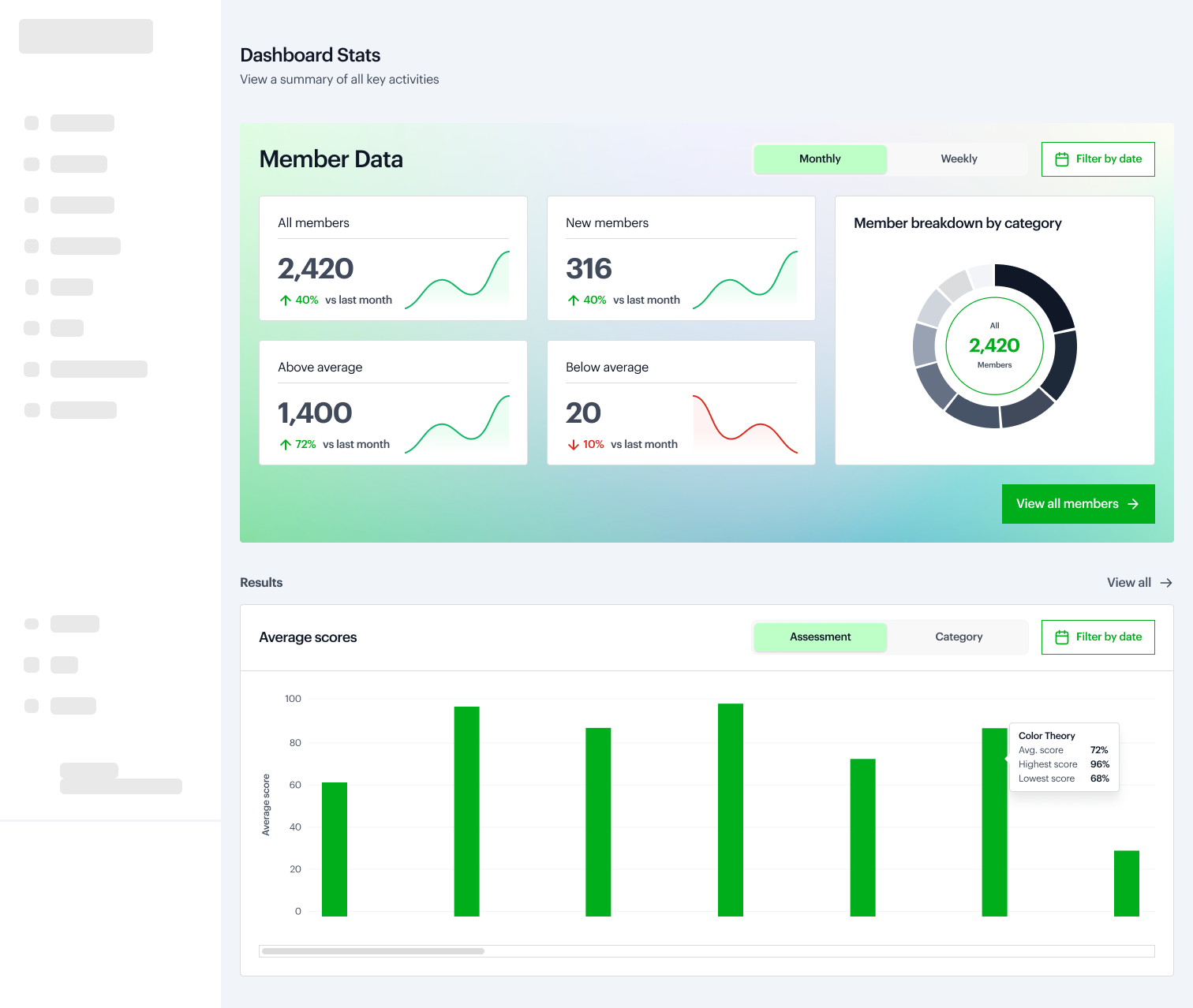Click the calendar icon beside Average scores filter
This screenshot has width=1193, height=1008.
[1062, 637]
